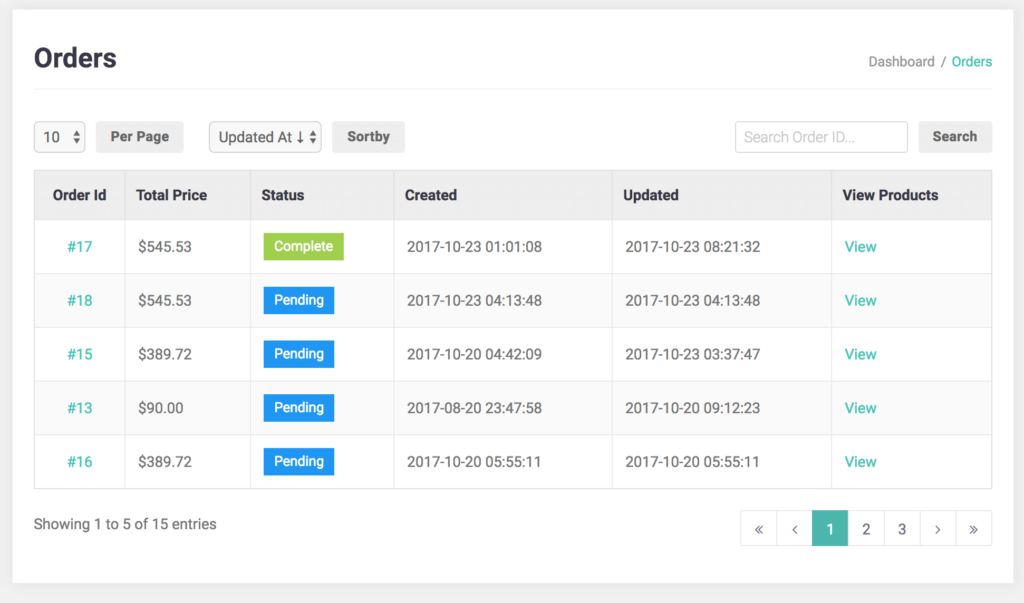
Task: Open the Updated At sort dropdown
Action: [265, 137]
